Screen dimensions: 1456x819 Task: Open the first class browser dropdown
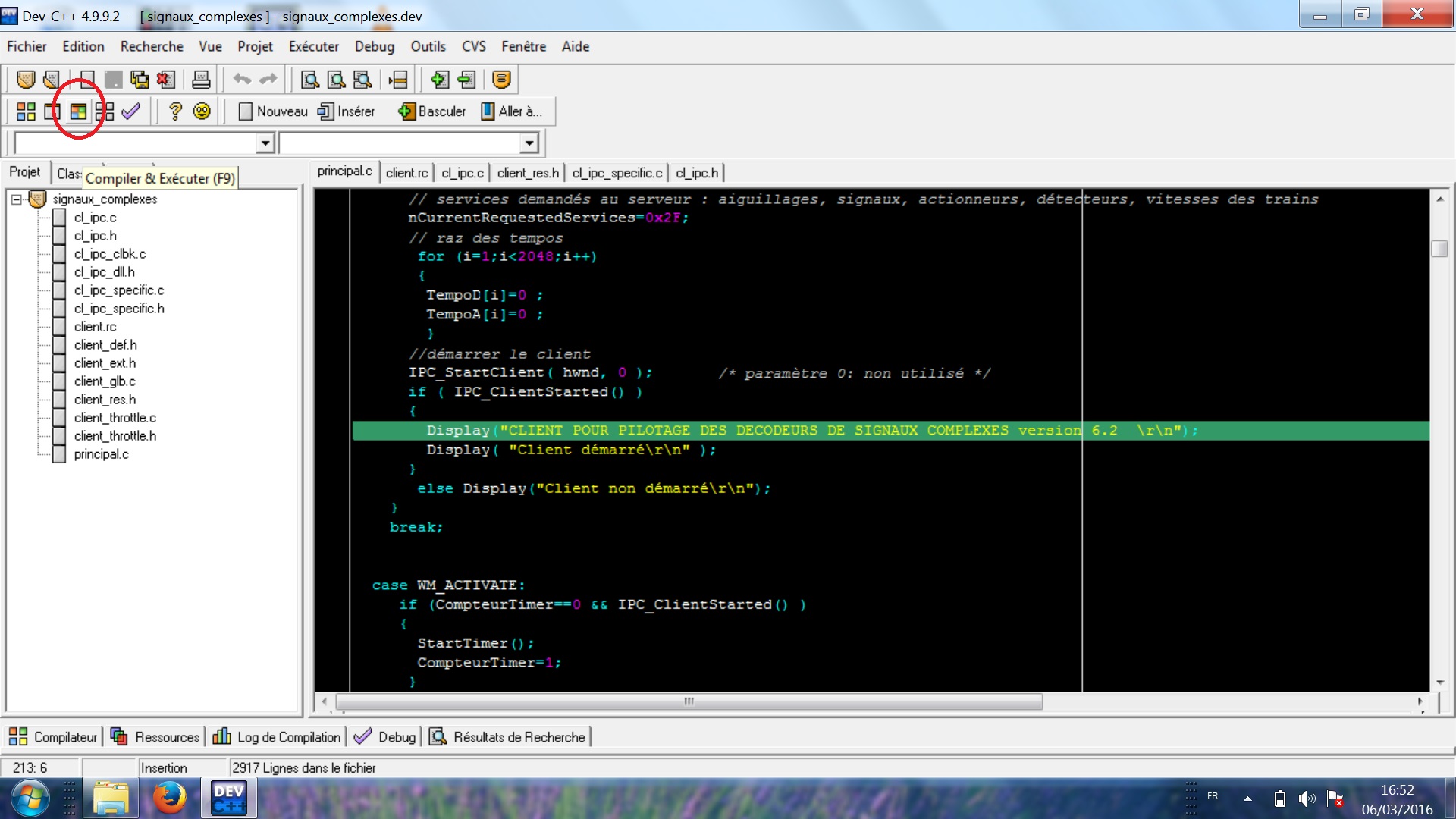(265, 143)
